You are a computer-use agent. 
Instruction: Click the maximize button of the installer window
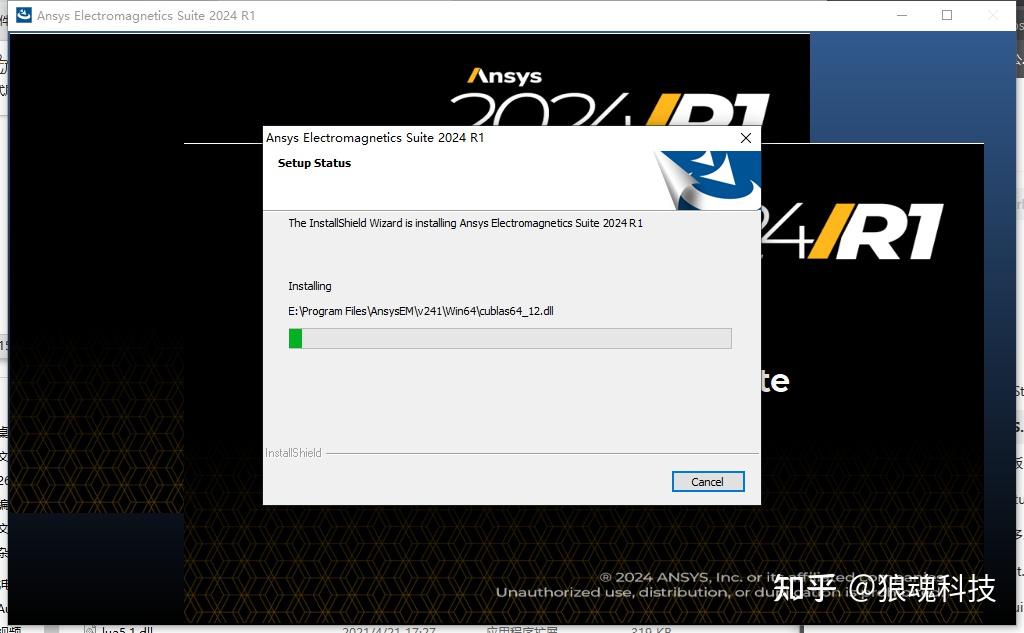tap(946, 15)
